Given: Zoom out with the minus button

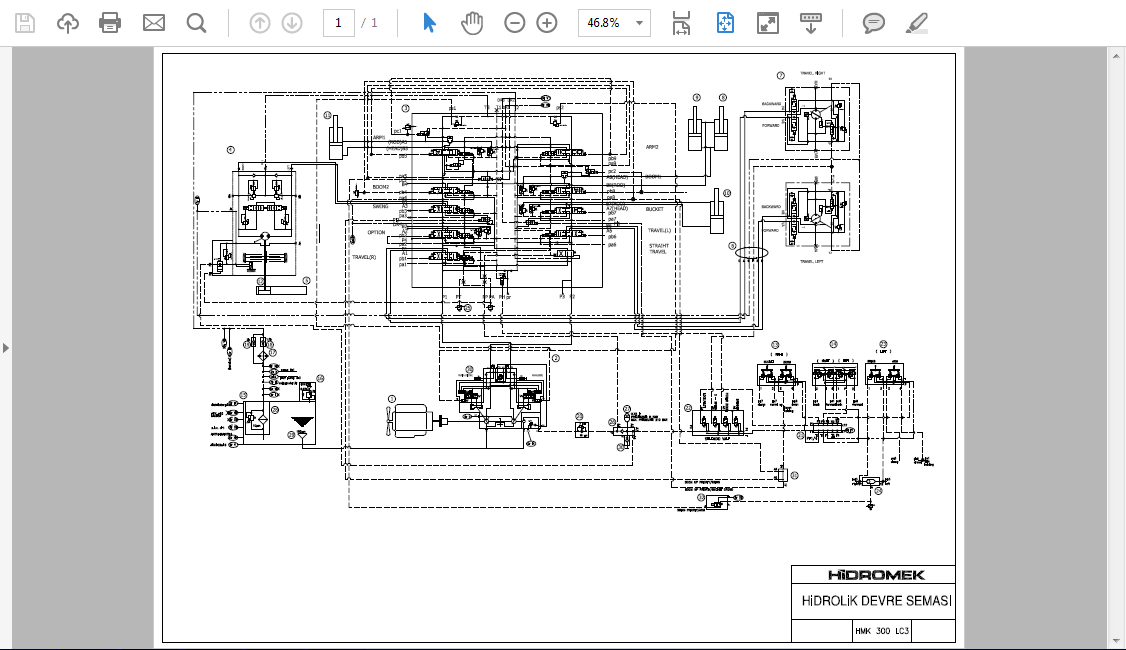Looking at the screenshot, I should [514, 23].
